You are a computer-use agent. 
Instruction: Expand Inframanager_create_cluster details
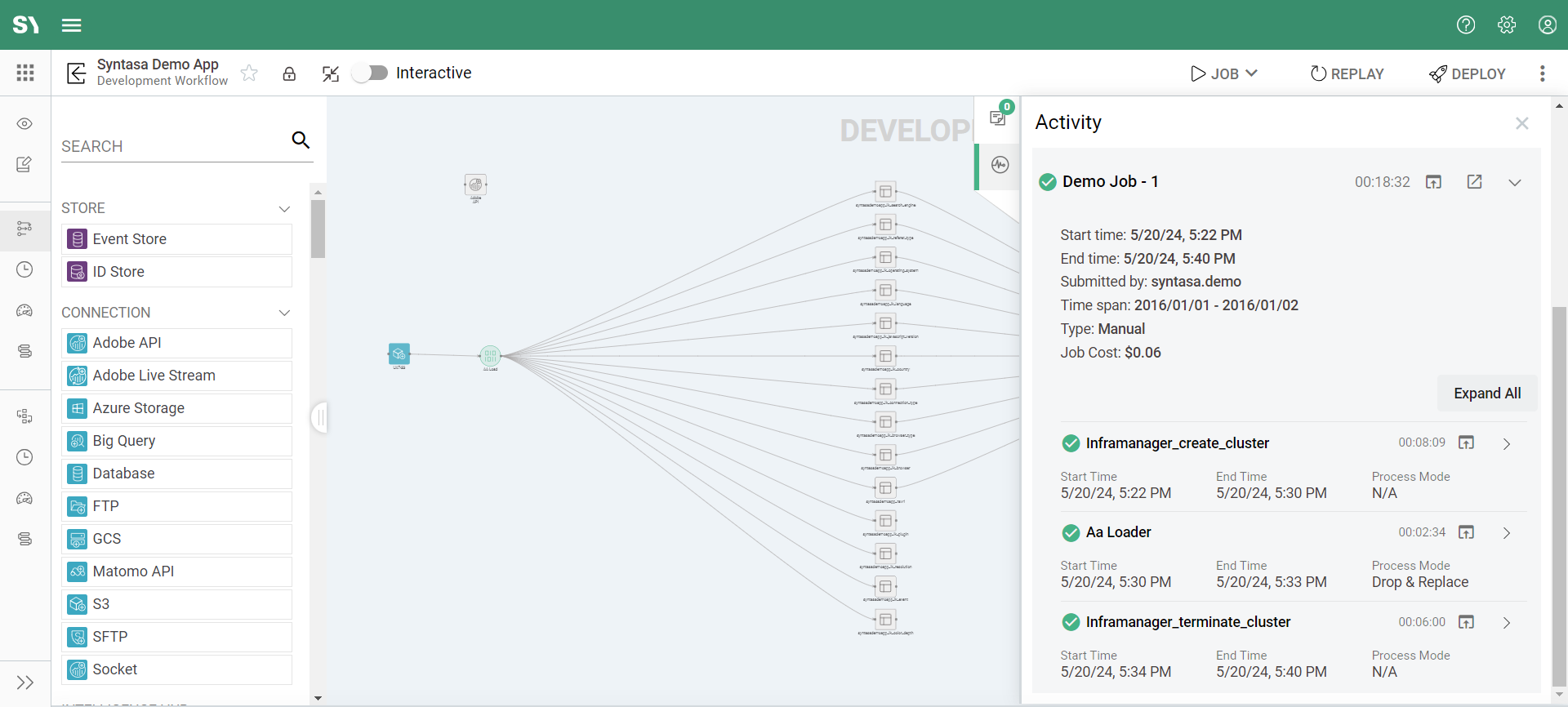click(1507, 443)
